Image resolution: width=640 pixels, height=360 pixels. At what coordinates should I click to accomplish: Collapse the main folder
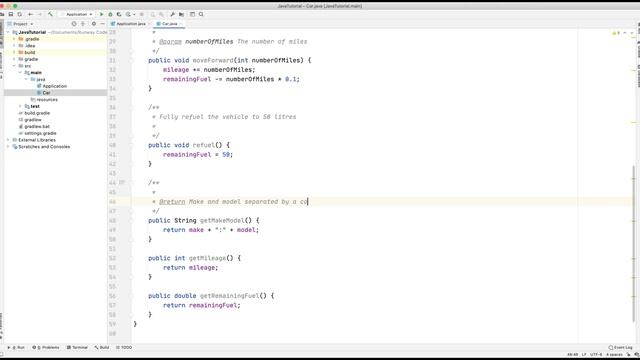tap(20, 73)
